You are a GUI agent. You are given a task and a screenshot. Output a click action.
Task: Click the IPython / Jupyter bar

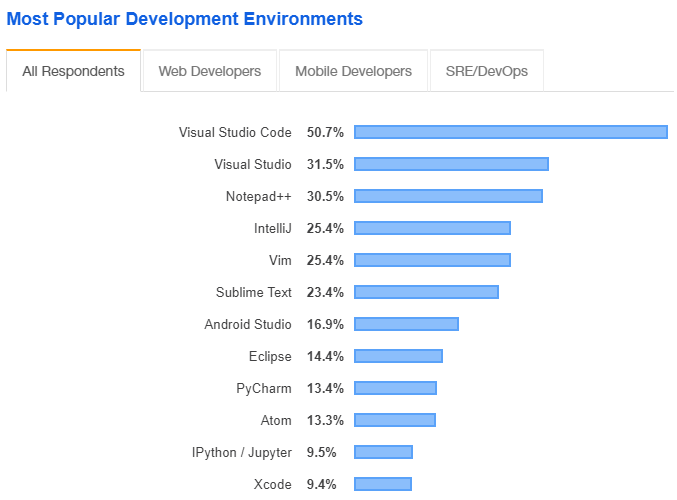383,452
